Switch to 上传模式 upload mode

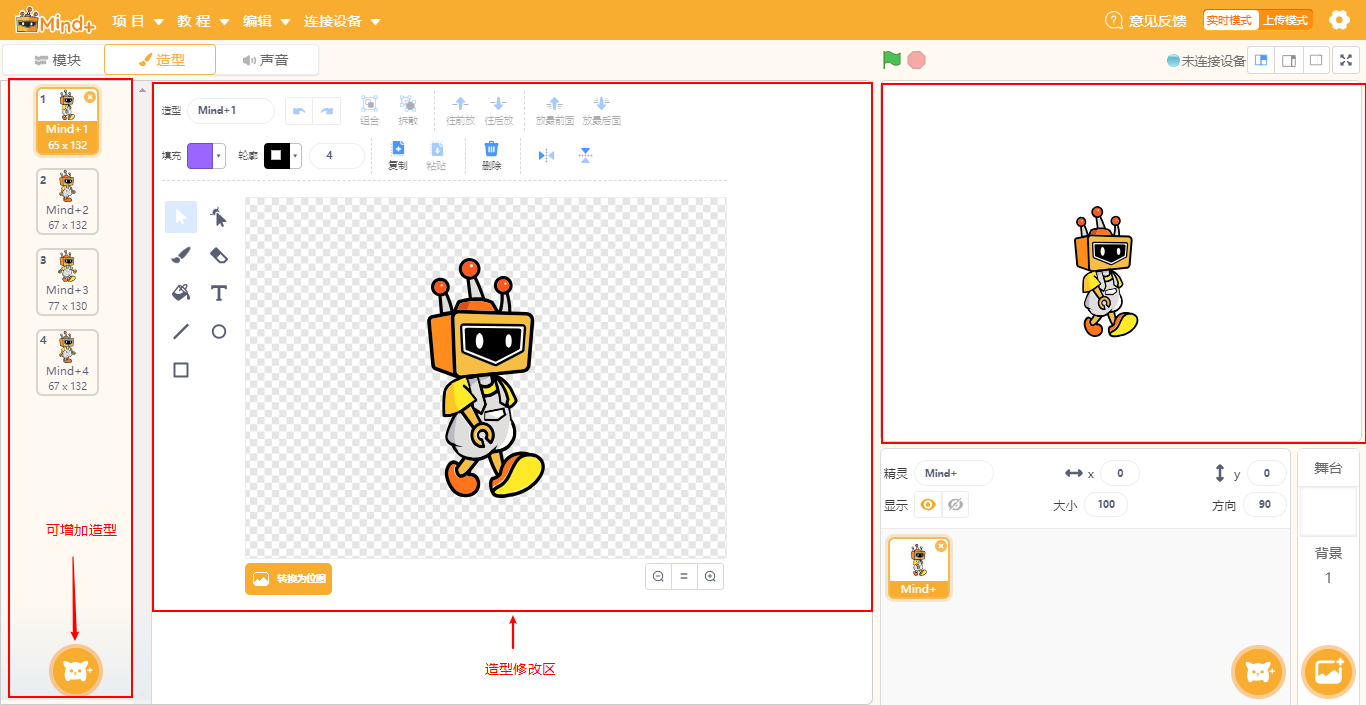click(1285, 20)
